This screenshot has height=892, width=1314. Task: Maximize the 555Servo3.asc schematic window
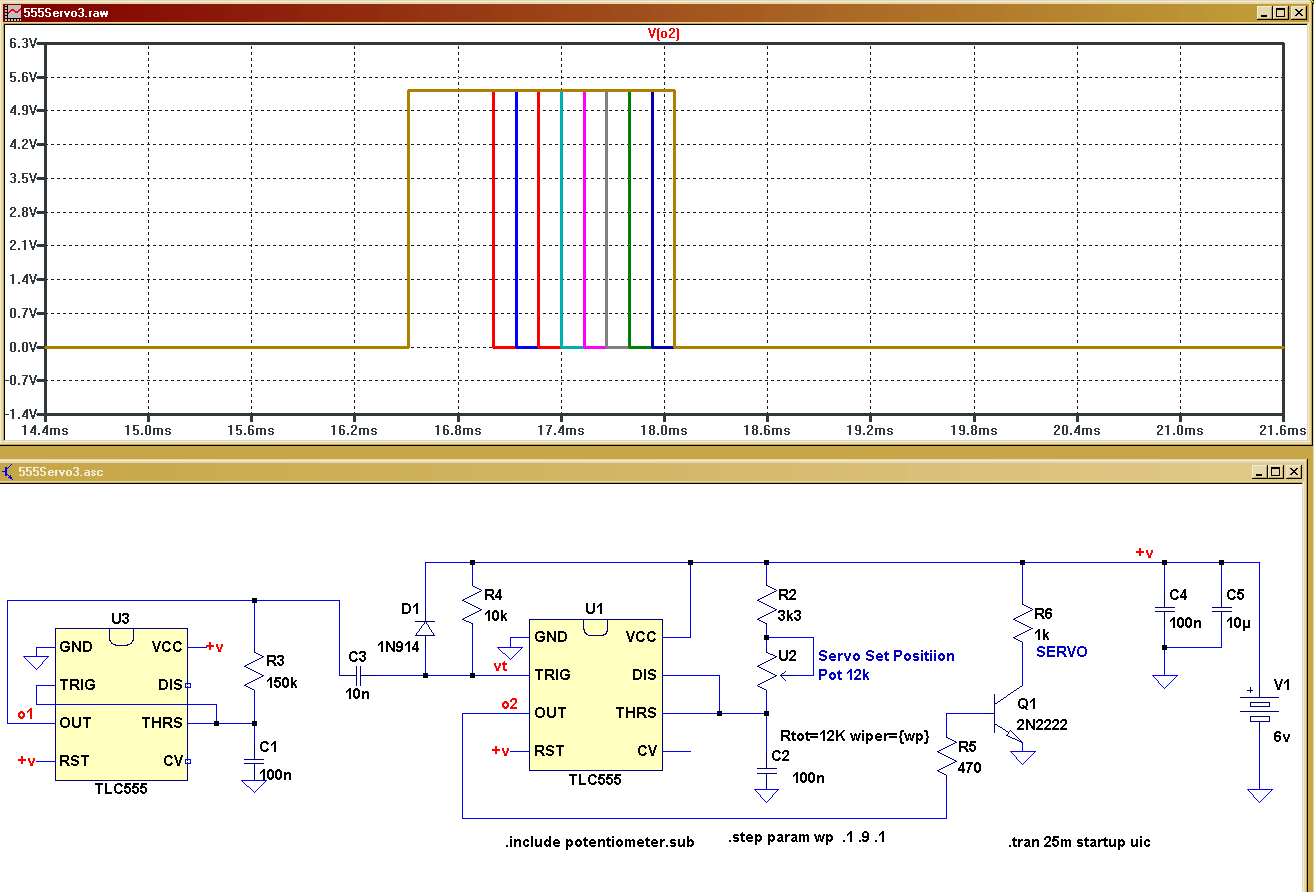pos(1276,471)
